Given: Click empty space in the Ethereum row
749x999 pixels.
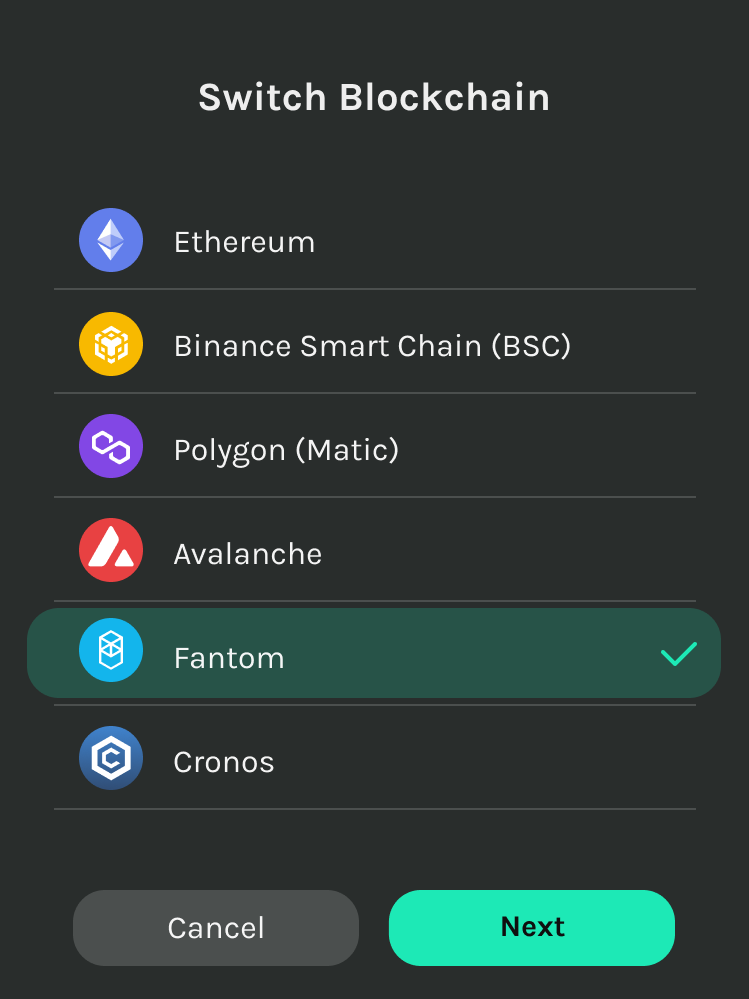Looking at the screenshot, I should [510, 242].
